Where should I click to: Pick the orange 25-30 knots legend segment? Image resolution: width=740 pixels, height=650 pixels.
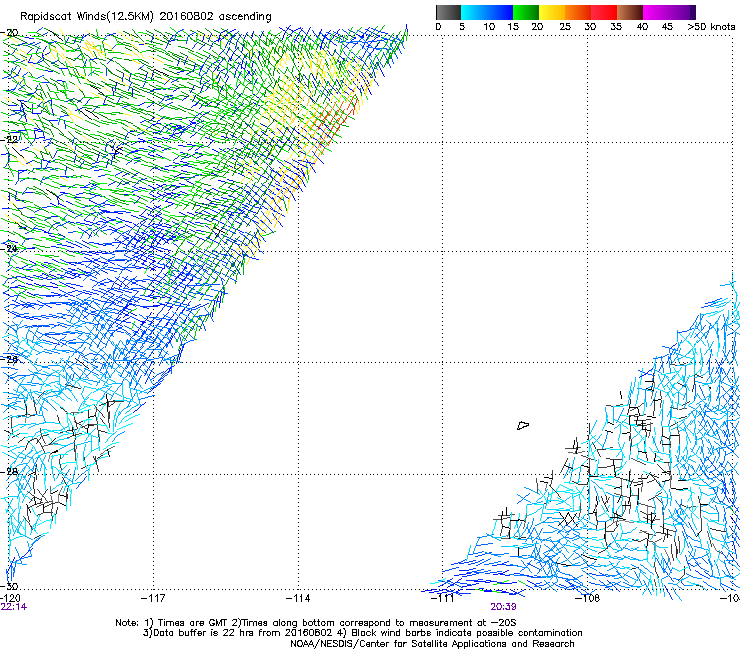pos(578,12)
